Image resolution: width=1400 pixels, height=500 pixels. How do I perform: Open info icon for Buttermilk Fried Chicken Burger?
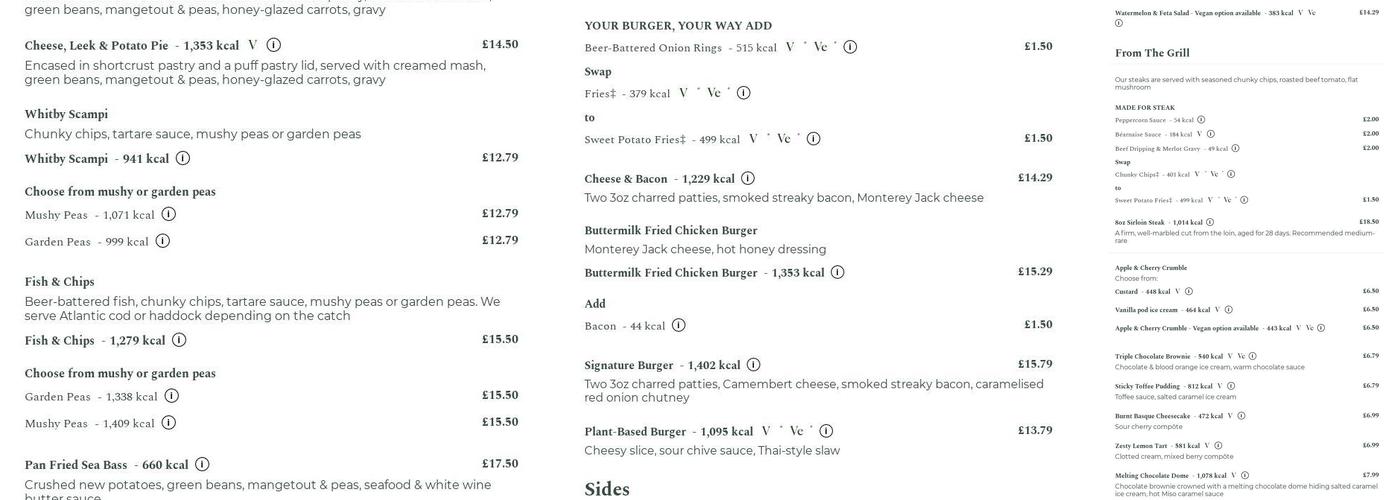click(x=838, y=272)
